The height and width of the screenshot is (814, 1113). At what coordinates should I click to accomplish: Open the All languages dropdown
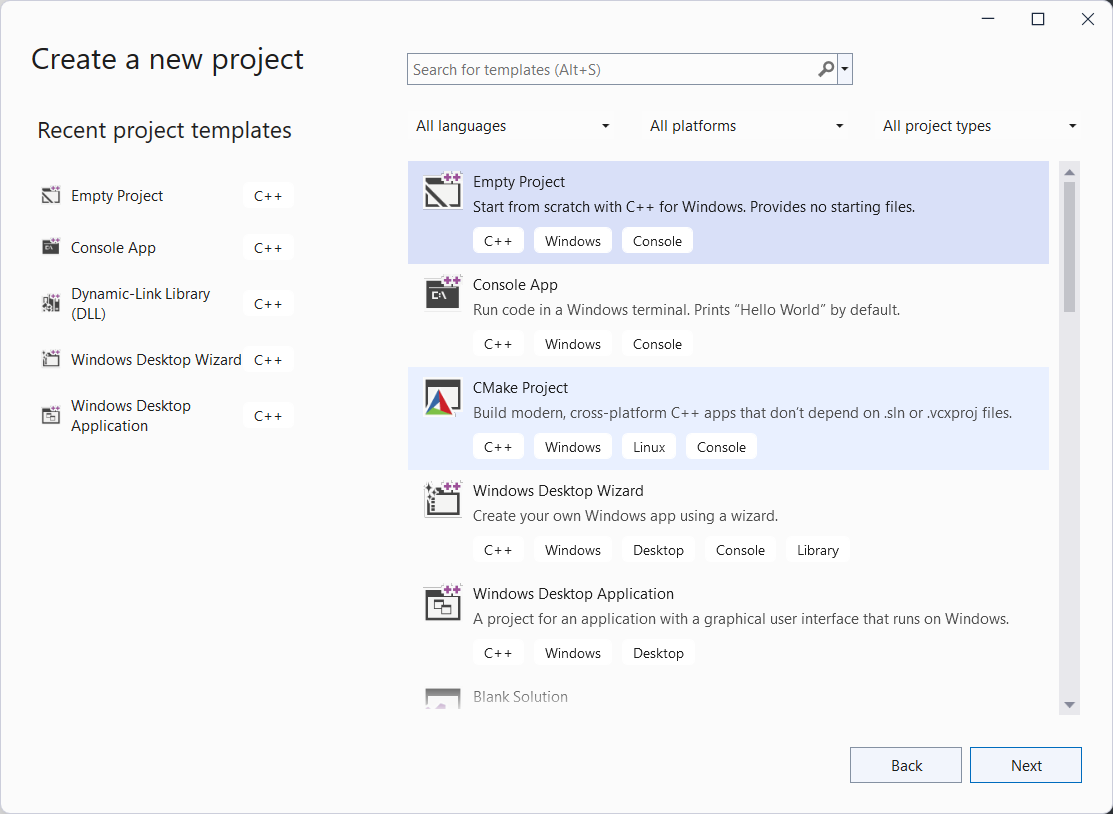tap(513, 126)
